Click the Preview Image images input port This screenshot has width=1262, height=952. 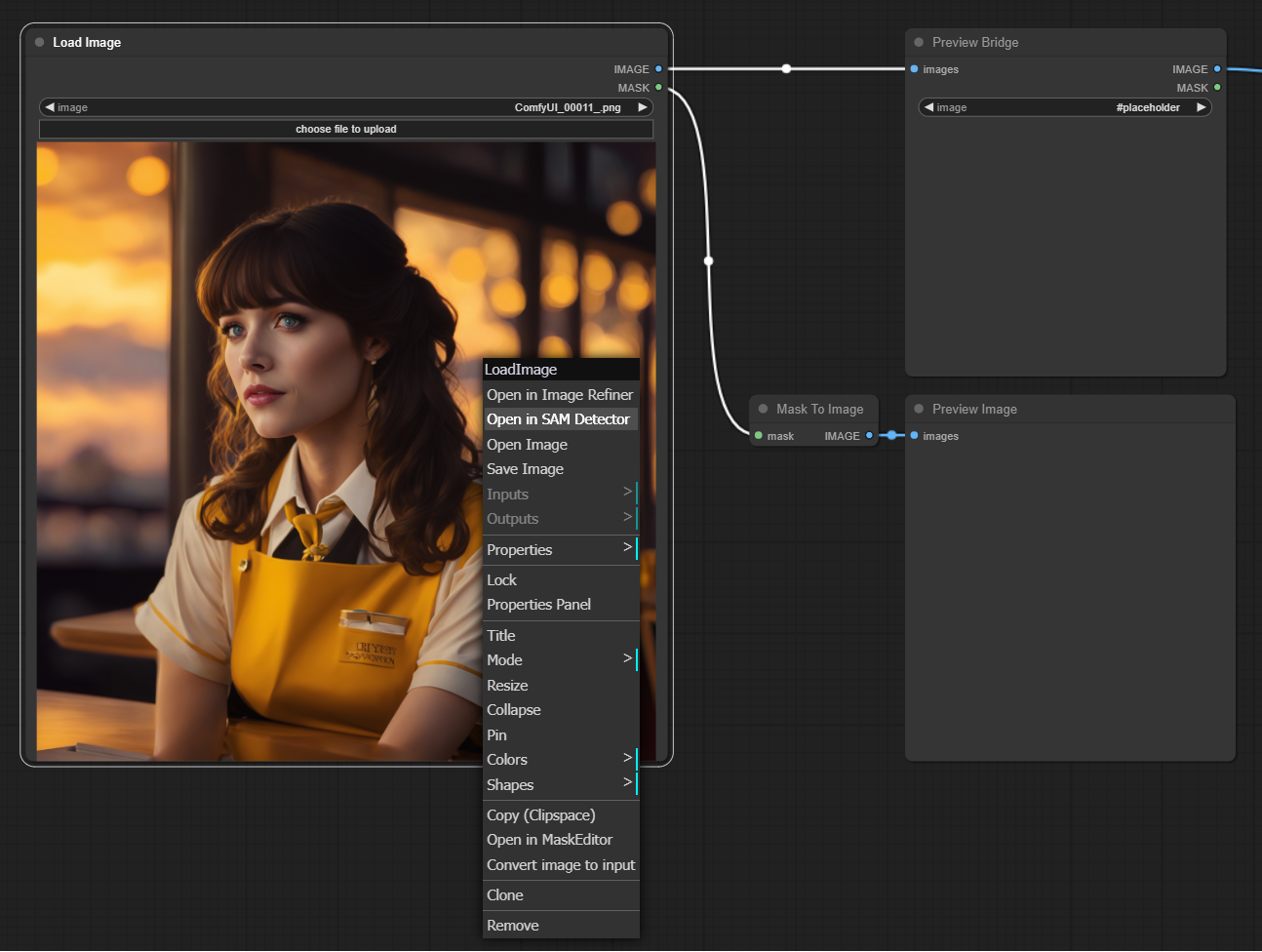click(914, 436)
